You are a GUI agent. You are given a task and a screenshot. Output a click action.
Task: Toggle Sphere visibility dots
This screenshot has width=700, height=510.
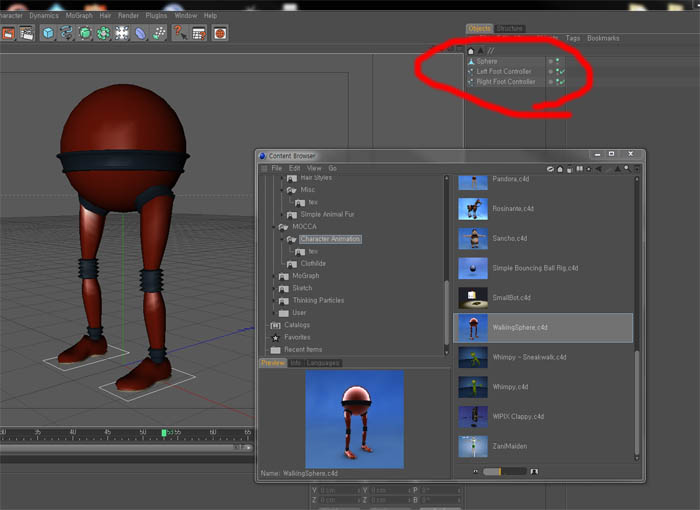pos(558,61)
